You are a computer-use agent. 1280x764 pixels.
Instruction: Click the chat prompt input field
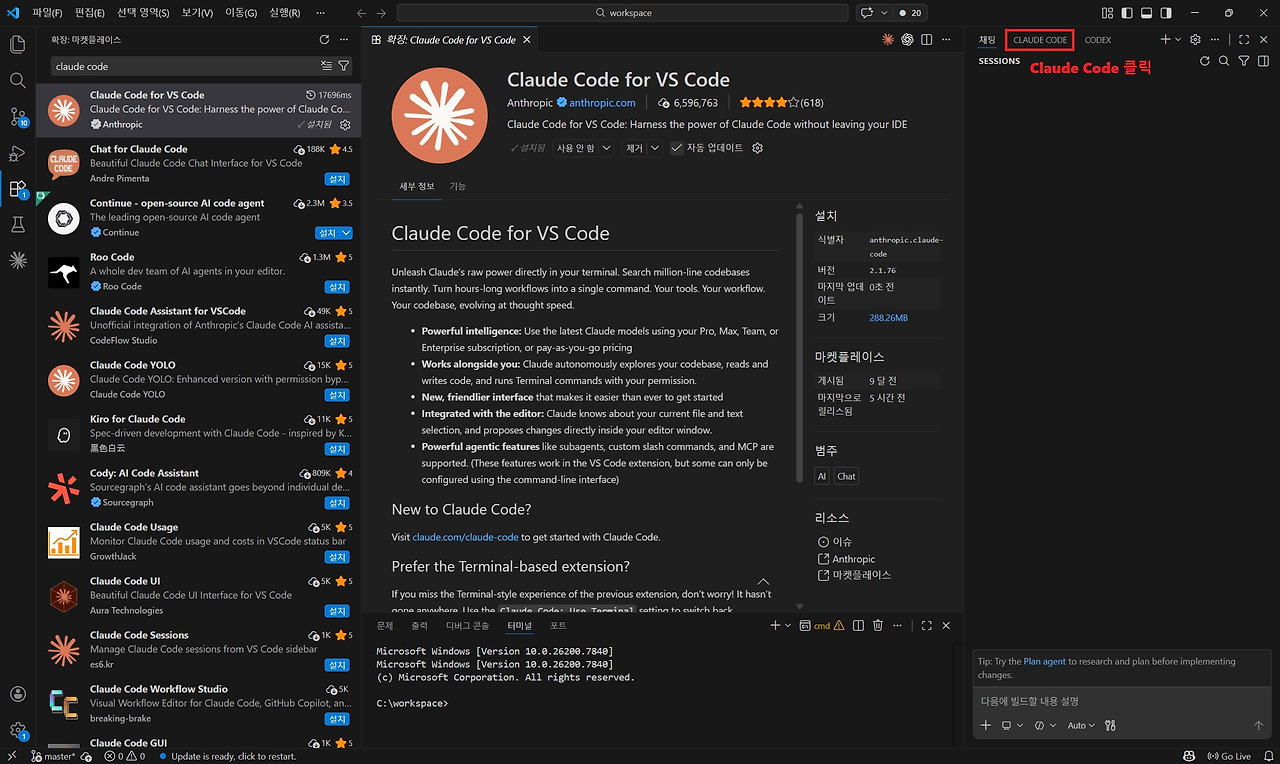(1121, 701)
